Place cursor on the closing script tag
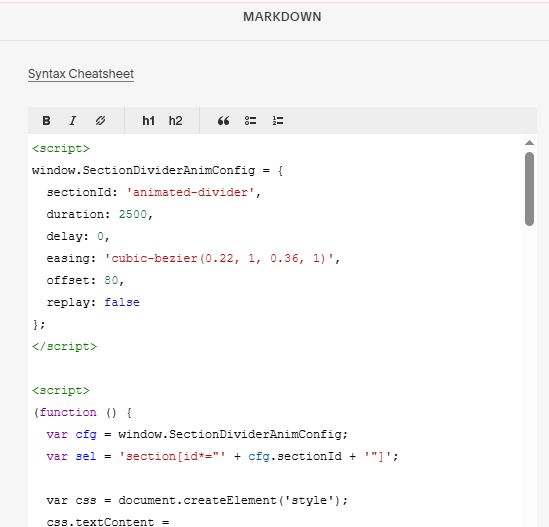The image size is (549, 527). [x=64, y=346]
